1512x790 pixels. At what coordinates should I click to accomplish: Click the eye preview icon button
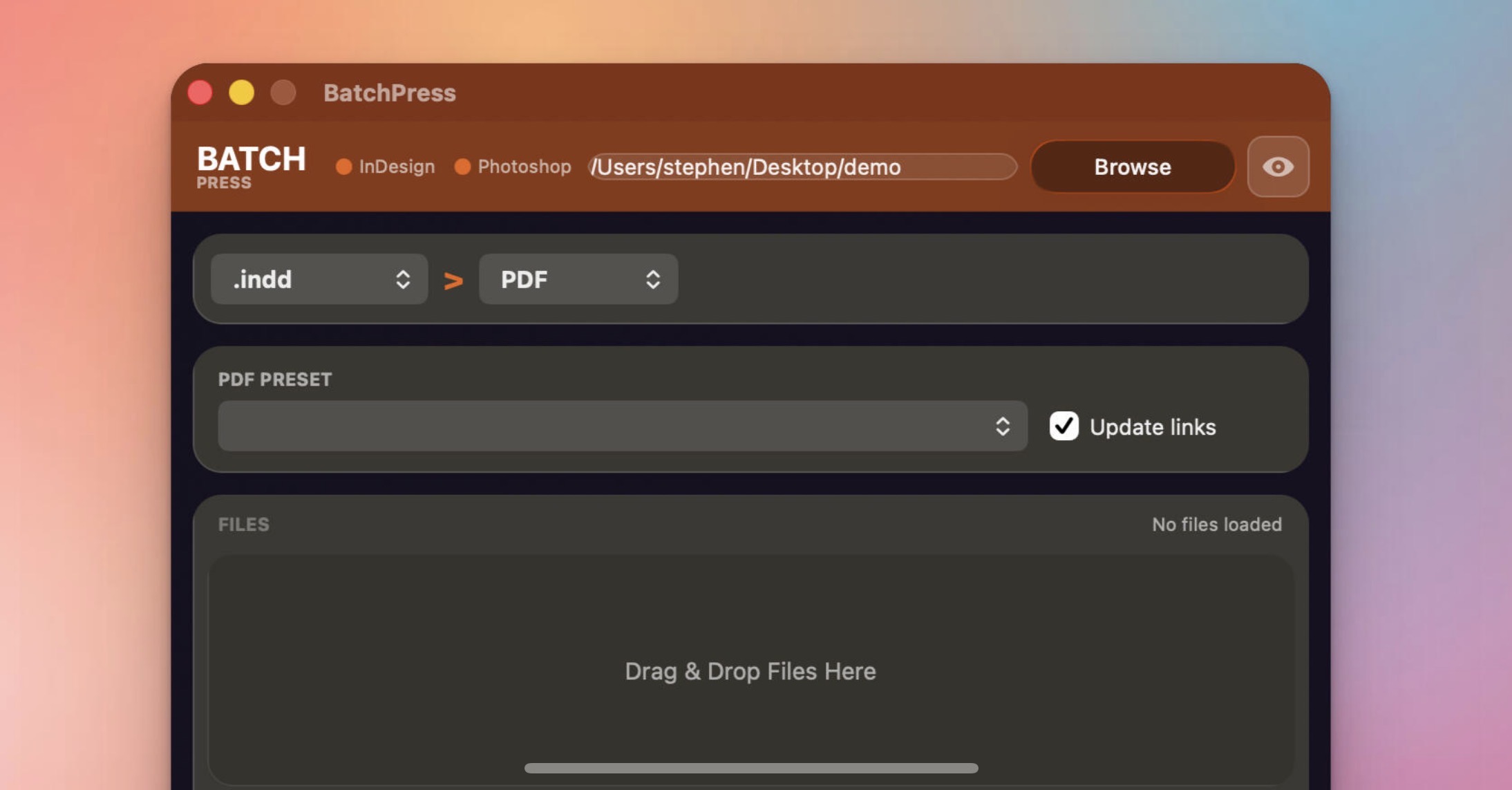pyautogui.click(x=1278, y=167)
